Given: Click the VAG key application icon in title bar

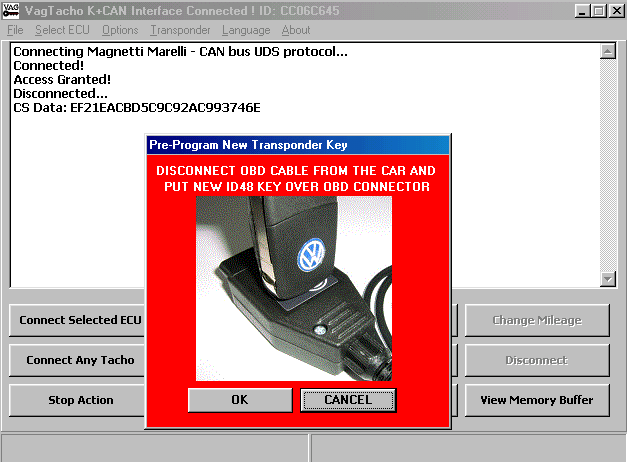Looking at the screenshot, I should tap(10, 10).
